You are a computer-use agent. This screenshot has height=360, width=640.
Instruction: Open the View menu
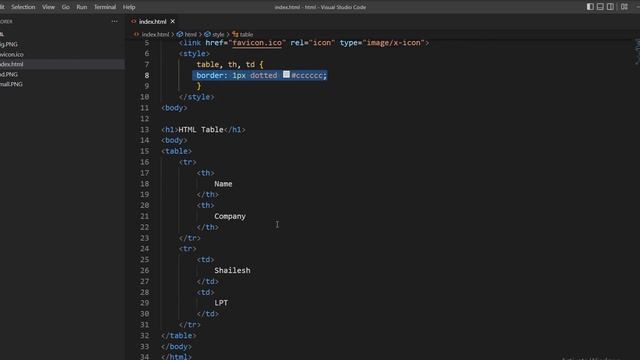point(48,7)
